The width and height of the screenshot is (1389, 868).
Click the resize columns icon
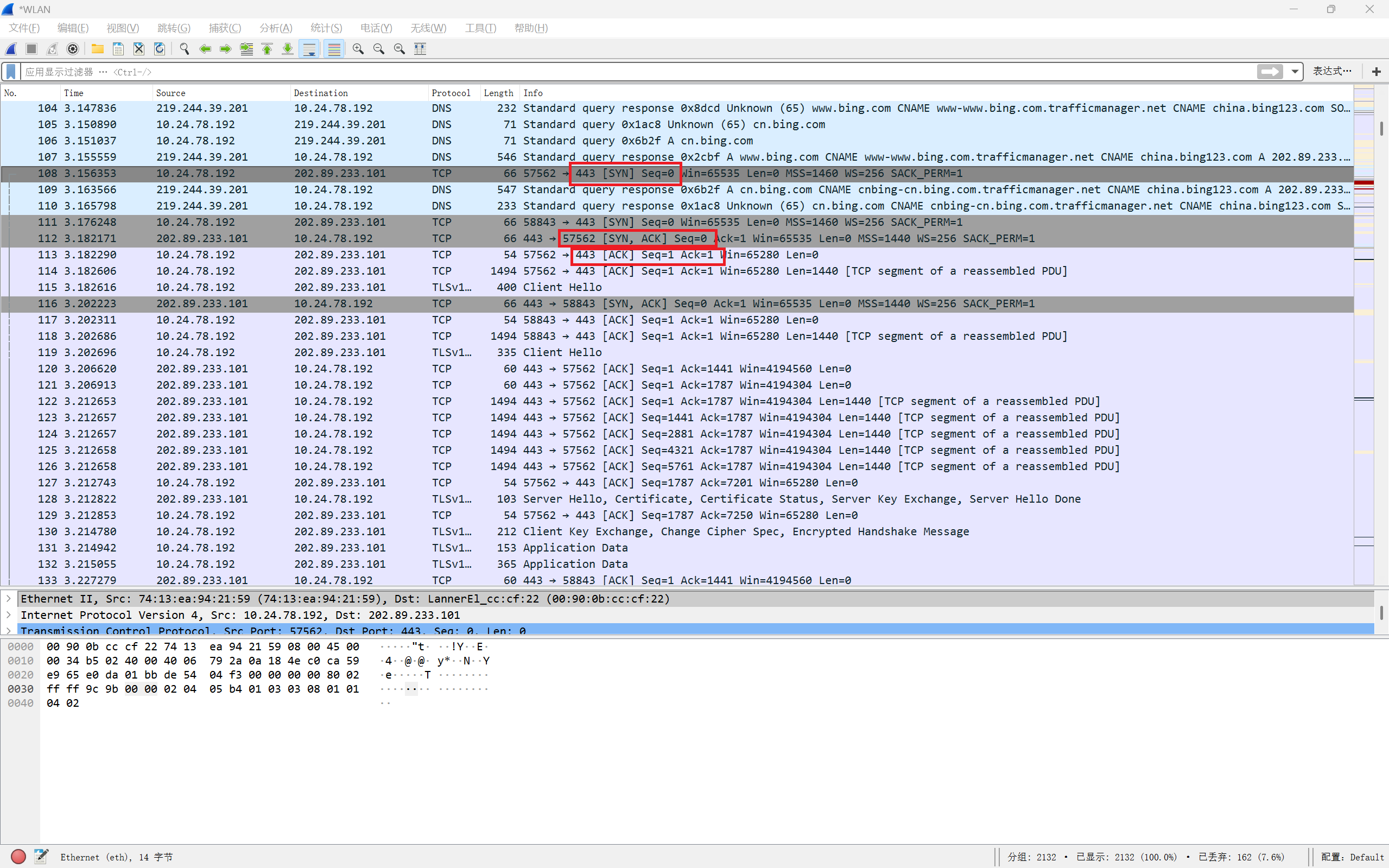(420, 49)
